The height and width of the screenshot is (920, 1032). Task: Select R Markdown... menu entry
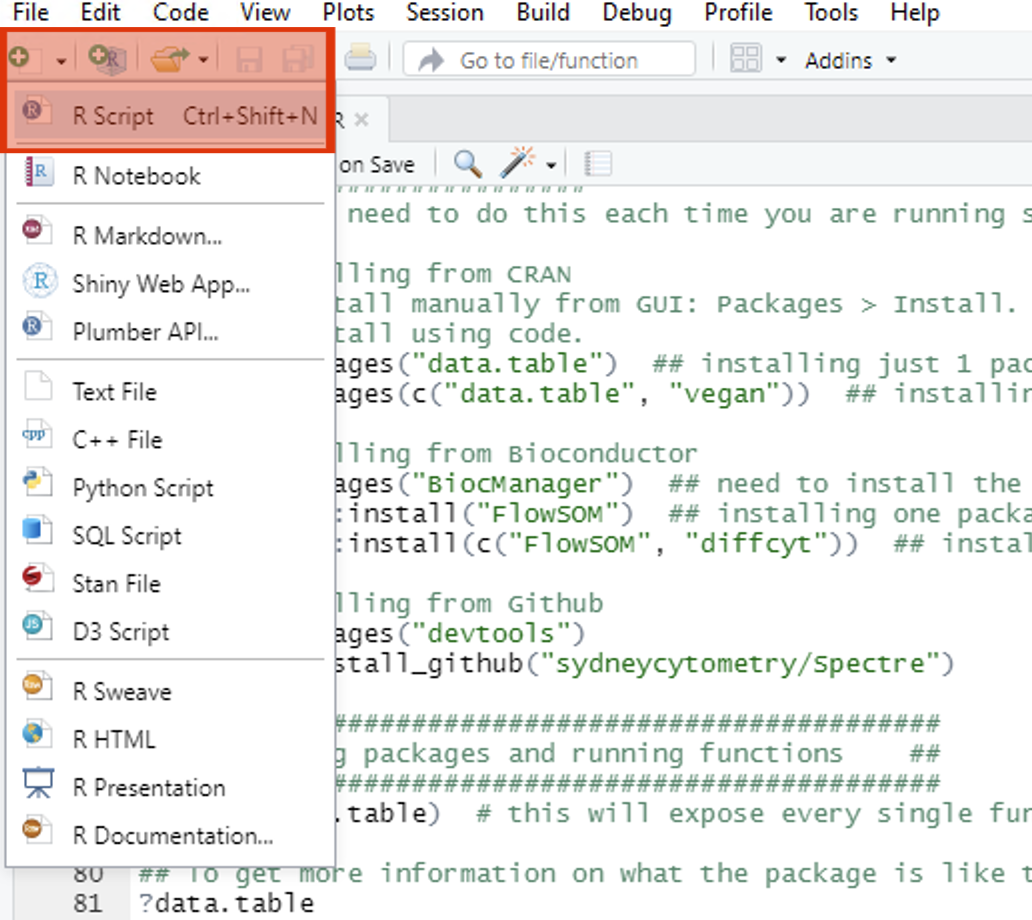coord(147,236)
